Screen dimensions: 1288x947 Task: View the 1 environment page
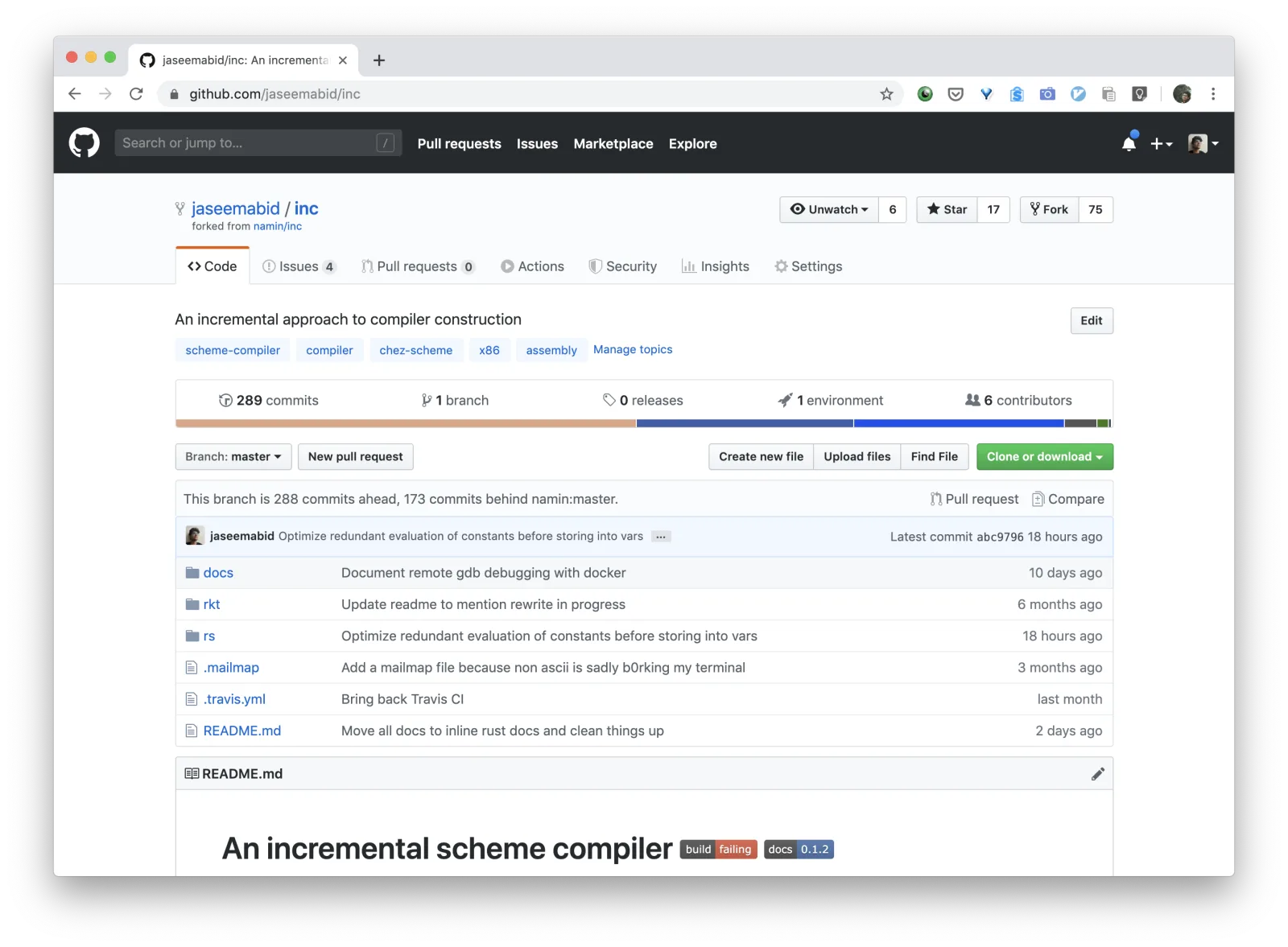831,401
